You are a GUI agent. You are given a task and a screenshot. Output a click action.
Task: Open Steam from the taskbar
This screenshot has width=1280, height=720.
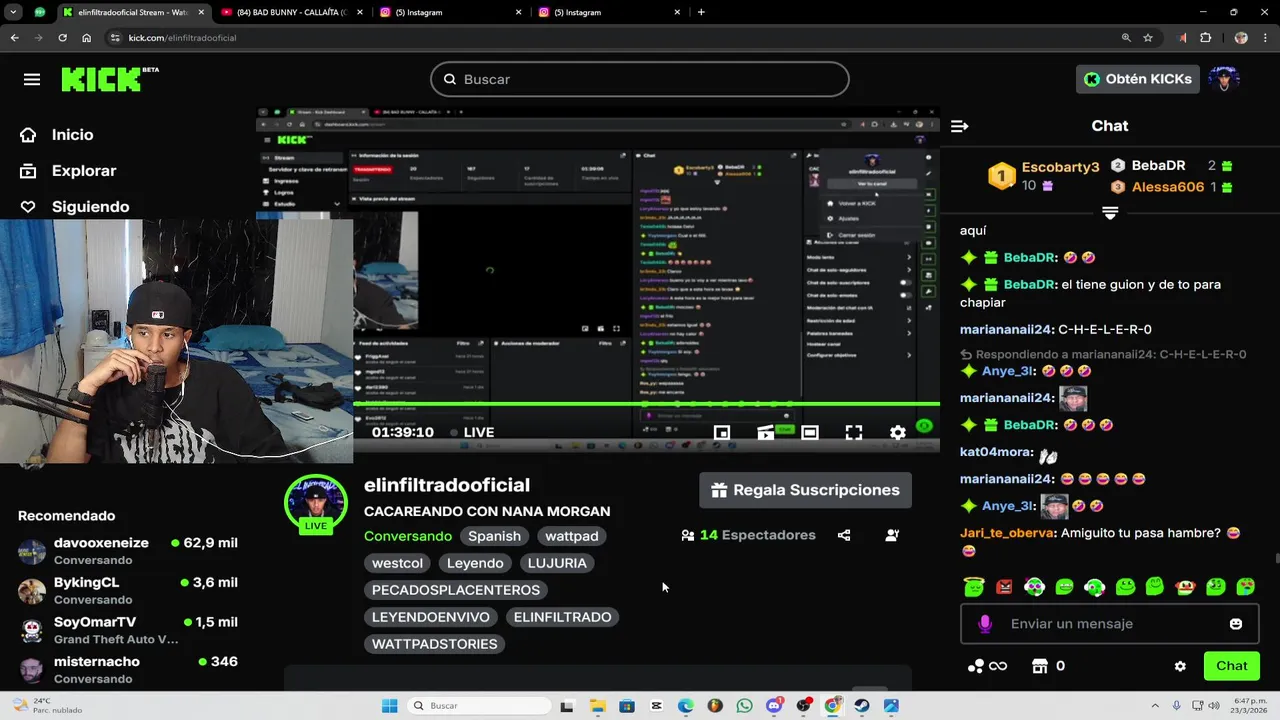(x=862, y=706)
